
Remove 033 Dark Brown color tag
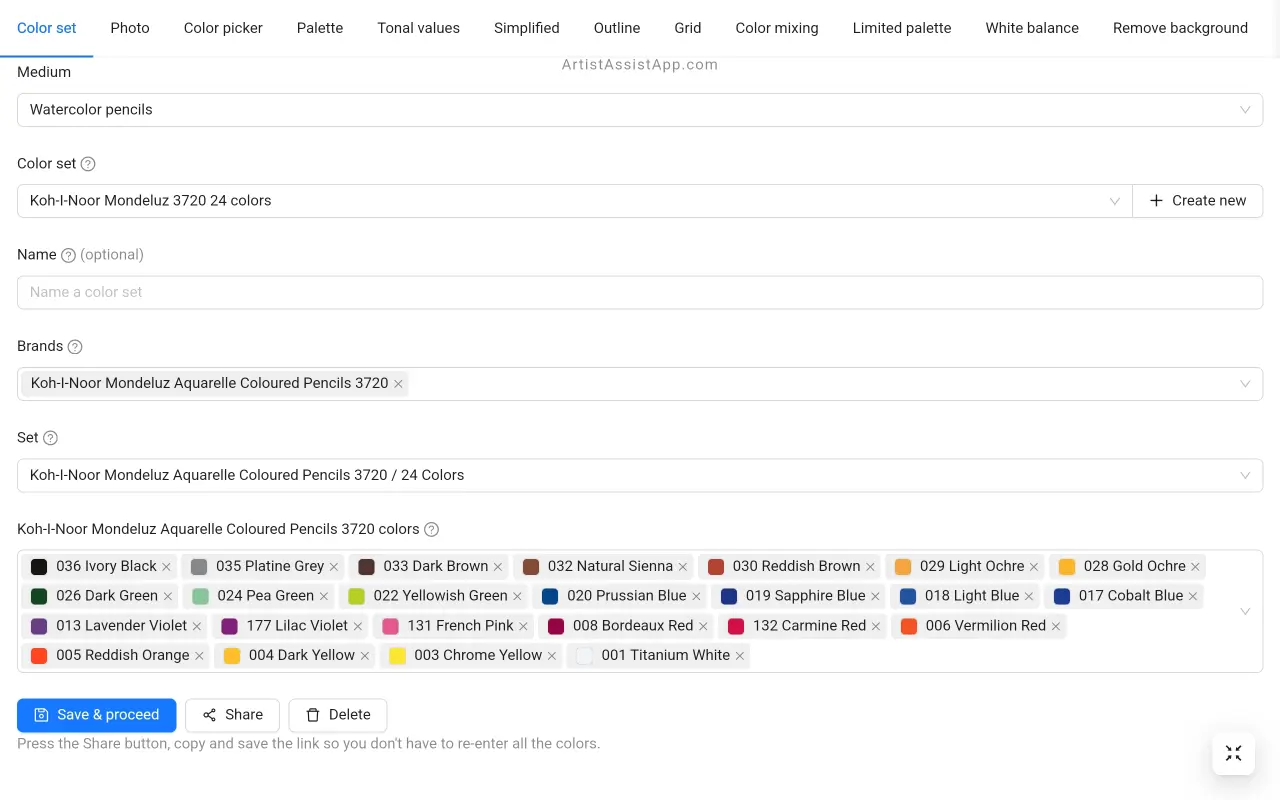pyautogui.click(x=498, y=567)
